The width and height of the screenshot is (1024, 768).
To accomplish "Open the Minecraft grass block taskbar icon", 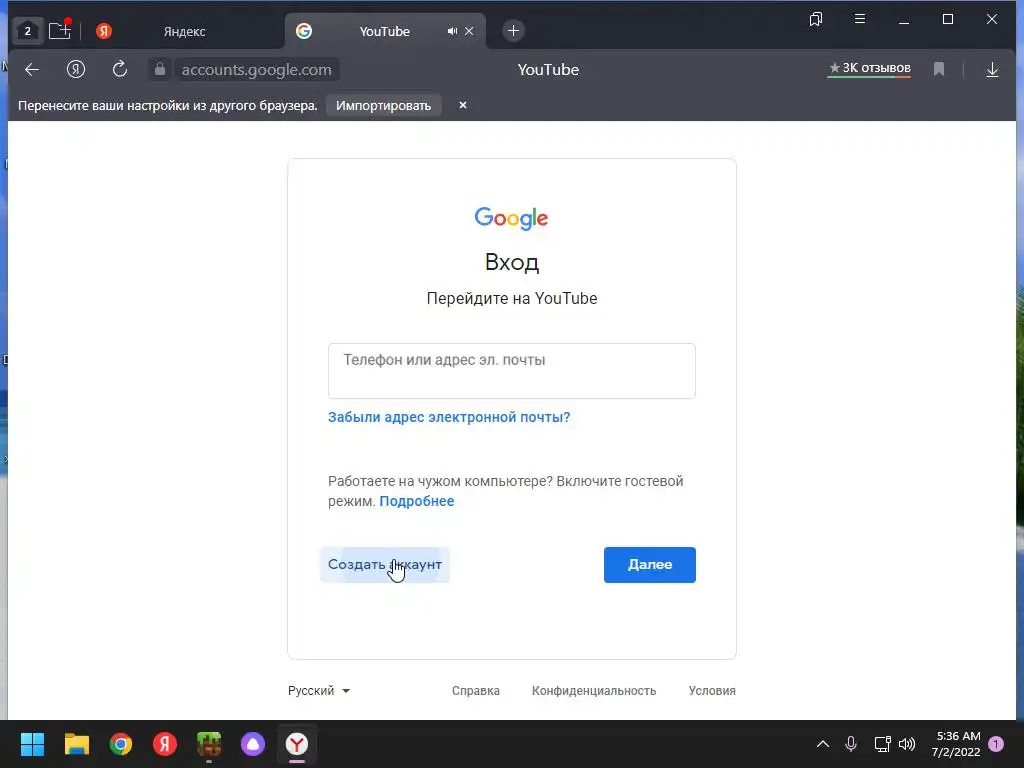I will click(x=209, y=744).
